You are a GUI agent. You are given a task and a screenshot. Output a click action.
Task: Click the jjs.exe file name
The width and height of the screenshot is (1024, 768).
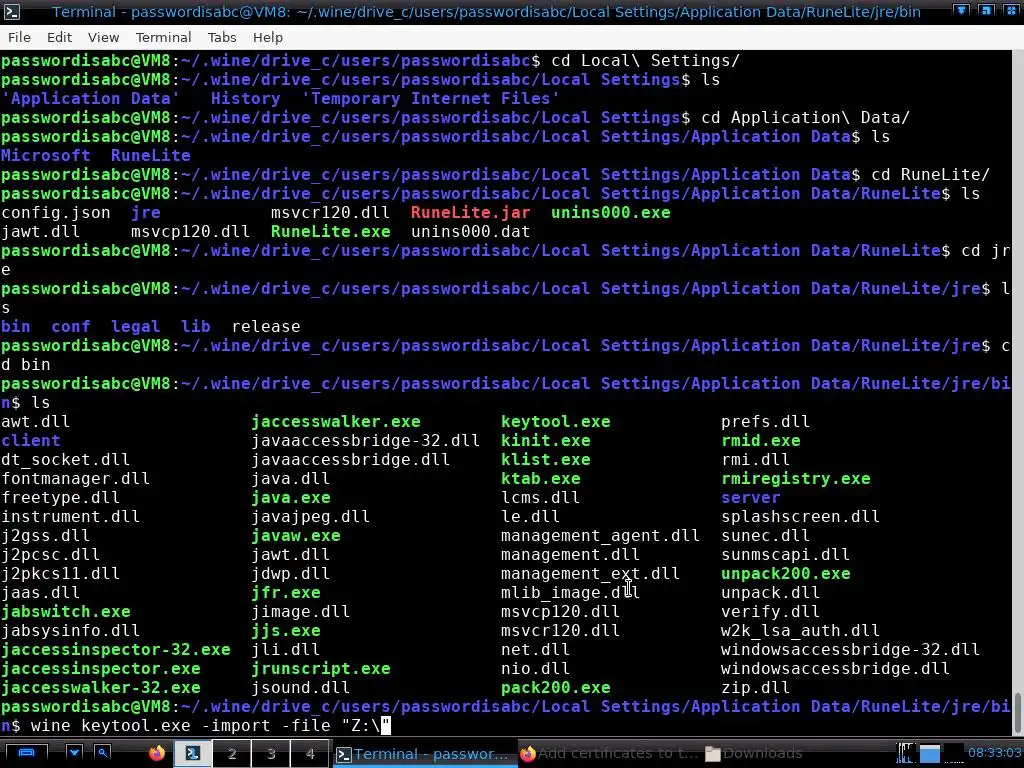pyautogui.click(x=286, y=631)
